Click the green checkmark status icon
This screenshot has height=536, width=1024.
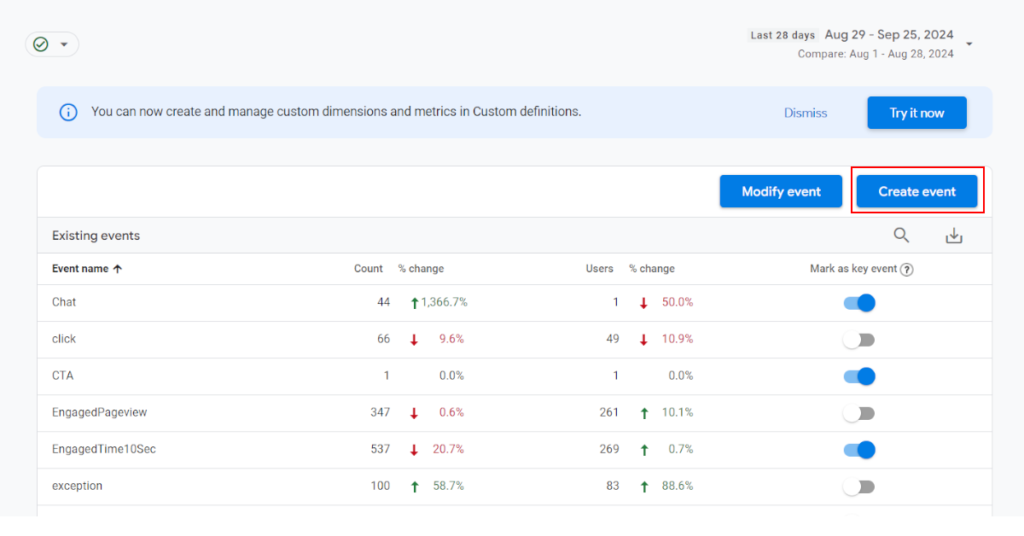(41, 44)
